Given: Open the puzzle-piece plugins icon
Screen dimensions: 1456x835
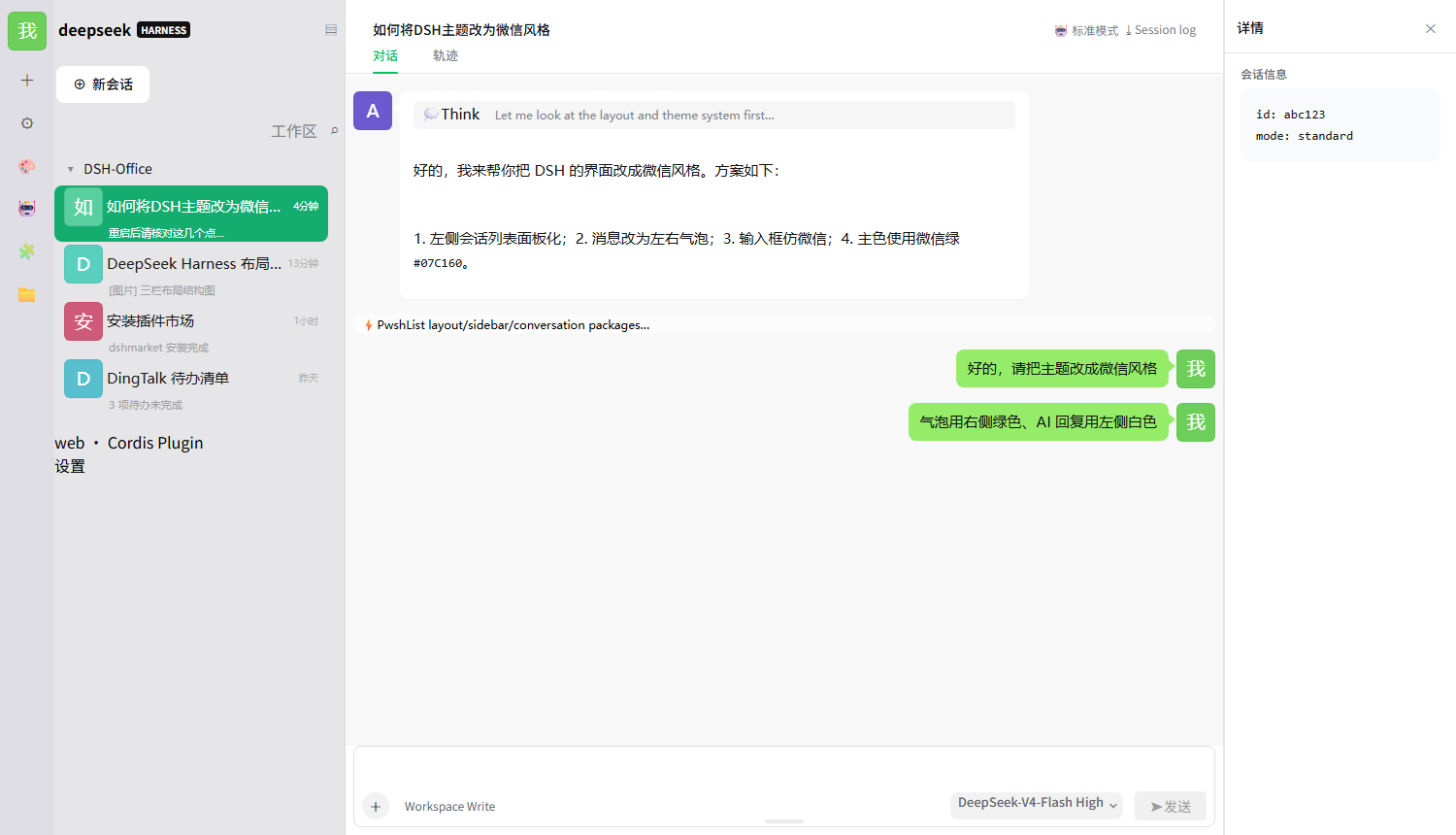Looking at the screenshot, I should click(x=27, y=251).
